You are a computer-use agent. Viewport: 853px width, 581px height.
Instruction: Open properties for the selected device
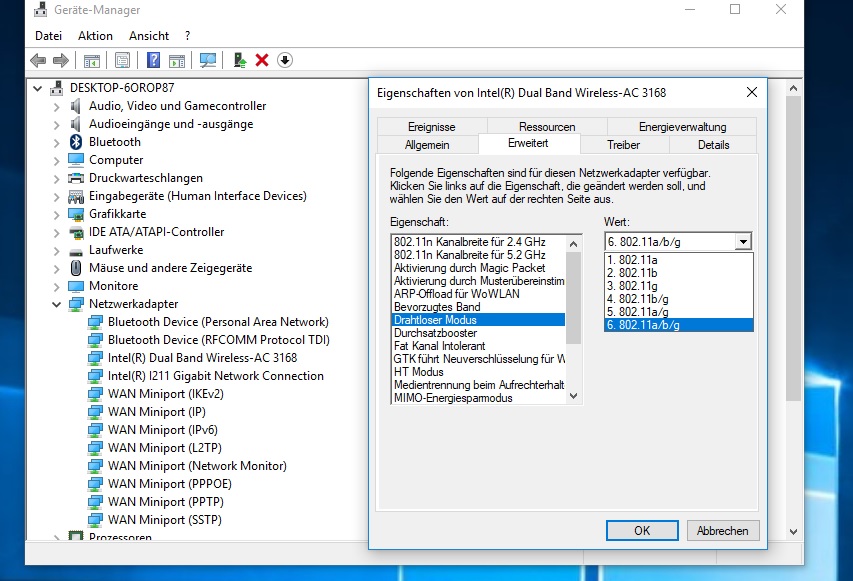coord(122,60)
